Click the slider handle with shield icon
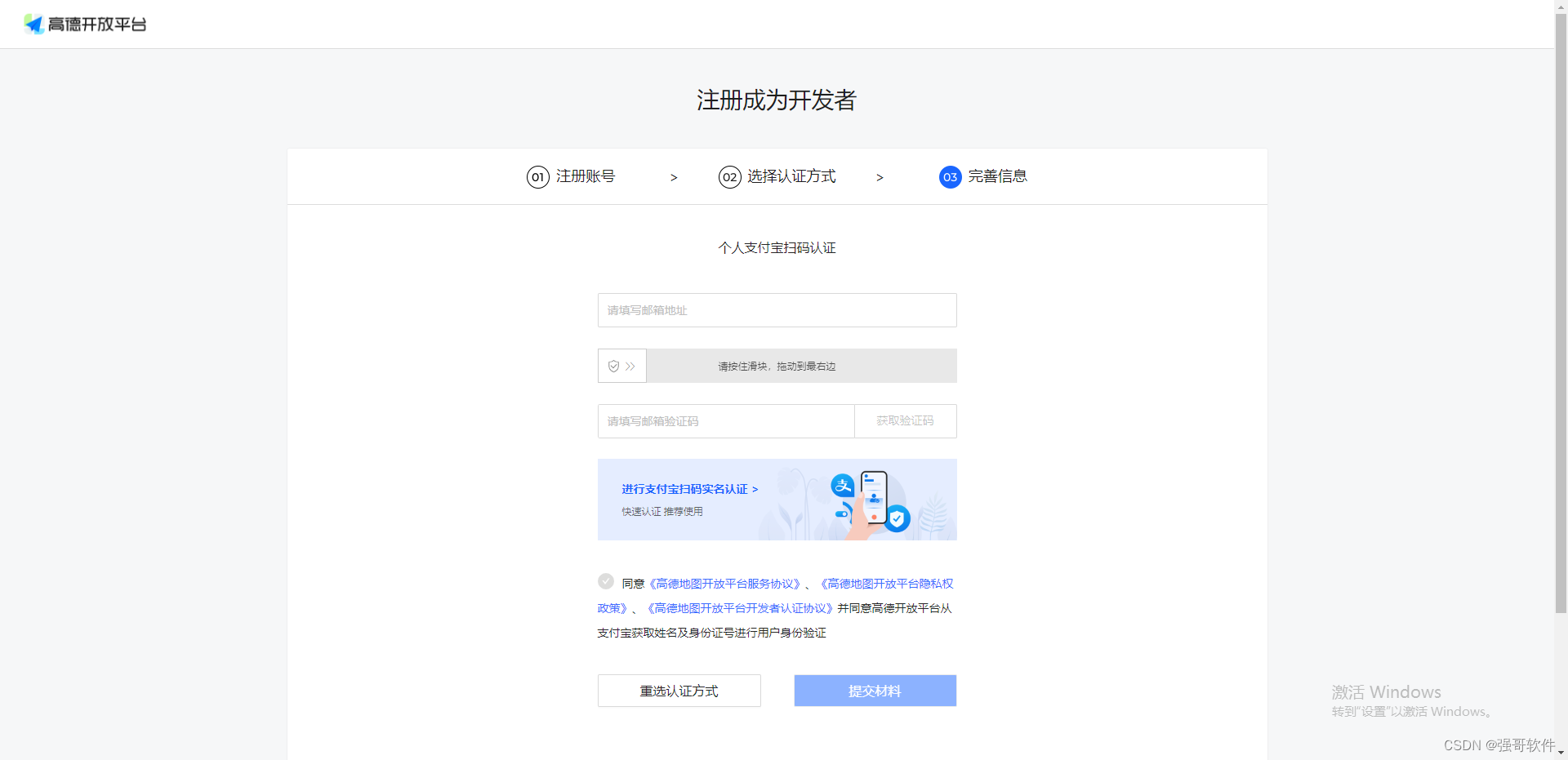The height and width of the screenshot is (760, 1568). pyautogui.click(x=622, y=366)
